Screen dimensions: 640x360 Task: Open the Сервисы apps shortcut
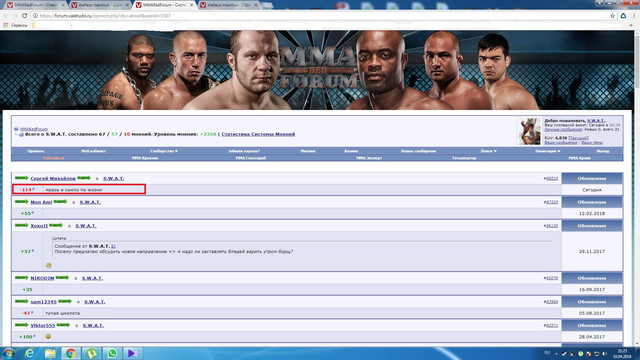tap(16, 25)
